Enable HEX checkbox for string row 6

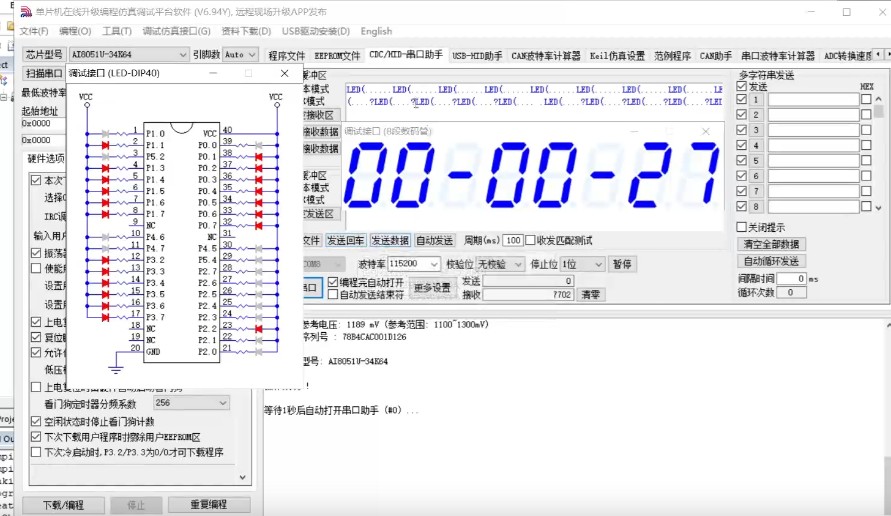(866, 176)
